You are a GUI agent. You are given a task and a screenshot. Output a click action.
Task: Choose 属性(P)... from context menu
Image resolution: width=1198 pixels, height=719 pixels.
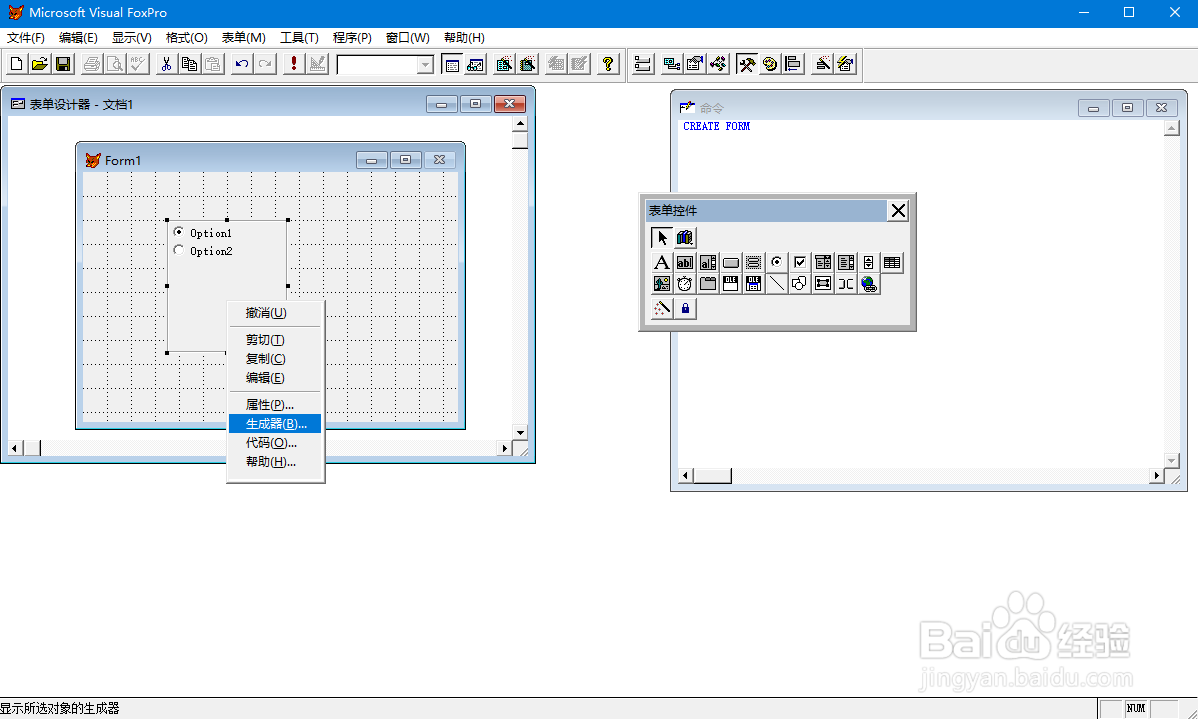[x=275, y=404]
